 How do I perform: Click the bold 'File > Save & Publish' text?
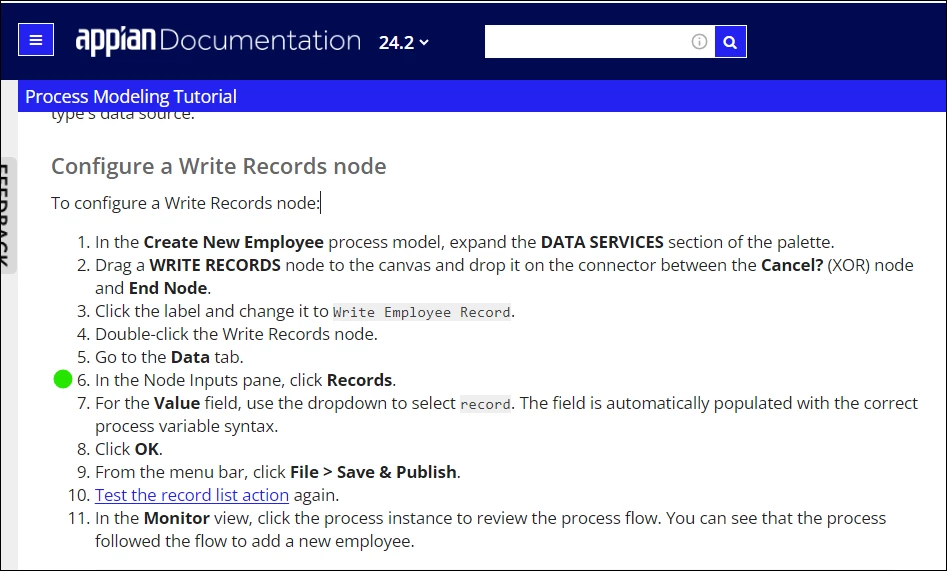(x=373, y=472)
